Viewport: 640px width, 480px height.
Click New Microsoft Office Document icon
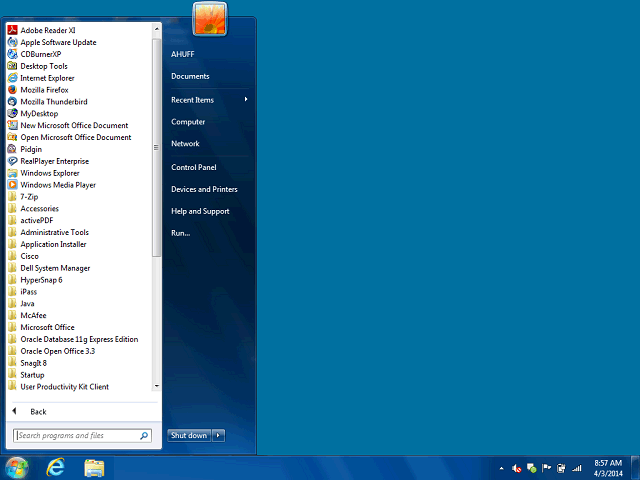pos(12,125)
